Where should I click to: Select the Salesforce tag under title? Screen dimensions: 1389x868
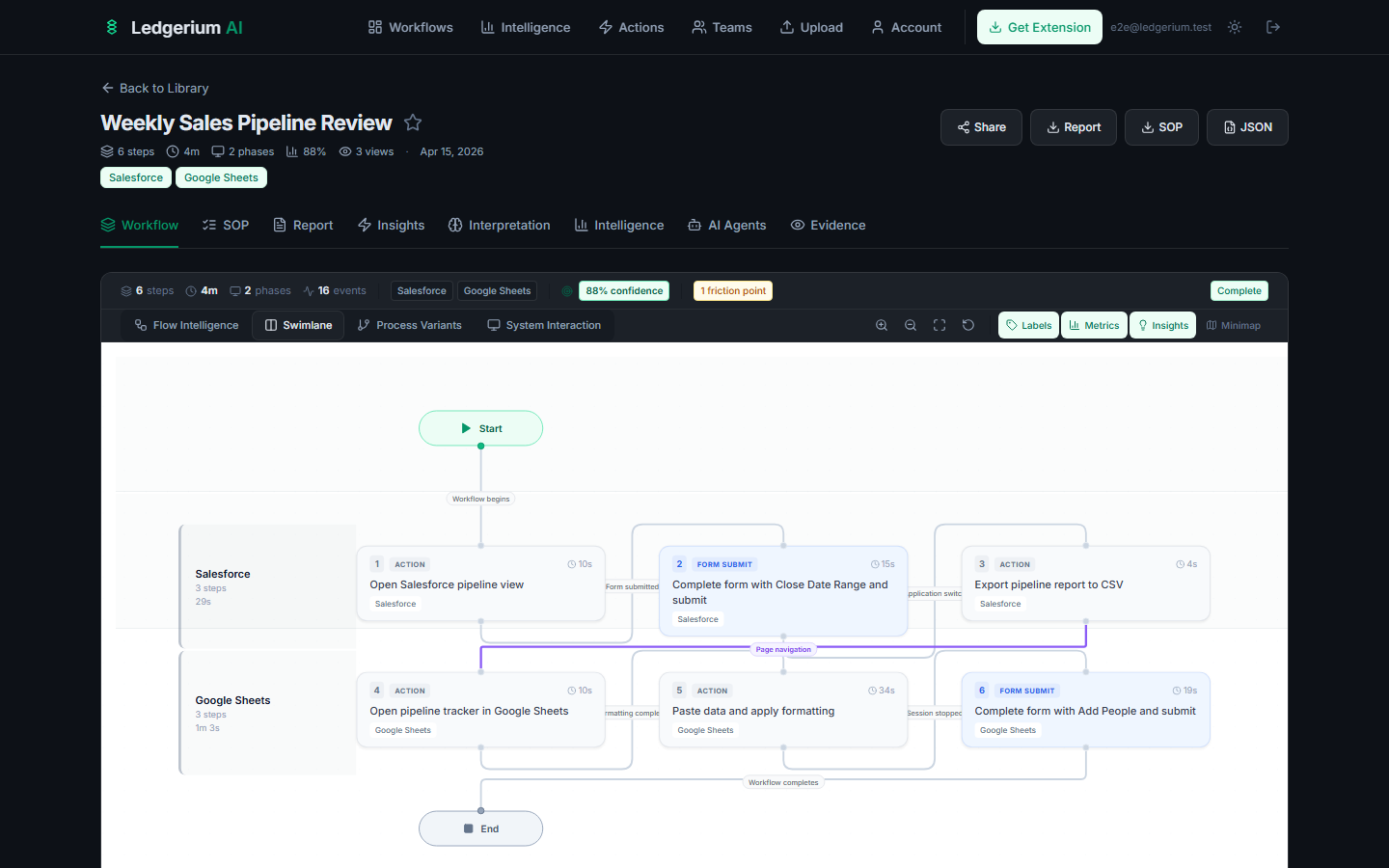pos(136,177)
